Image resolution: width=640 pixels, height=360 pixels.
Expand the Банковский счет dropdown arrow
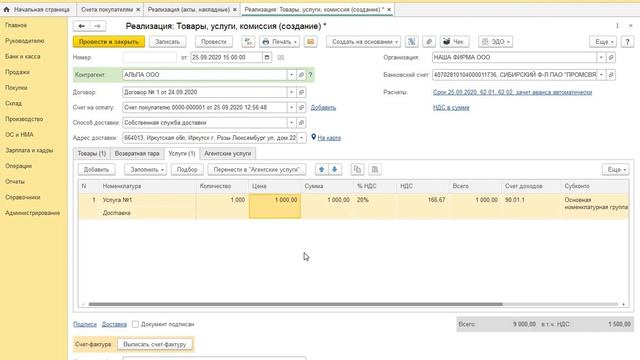click(x=601, y=75)
